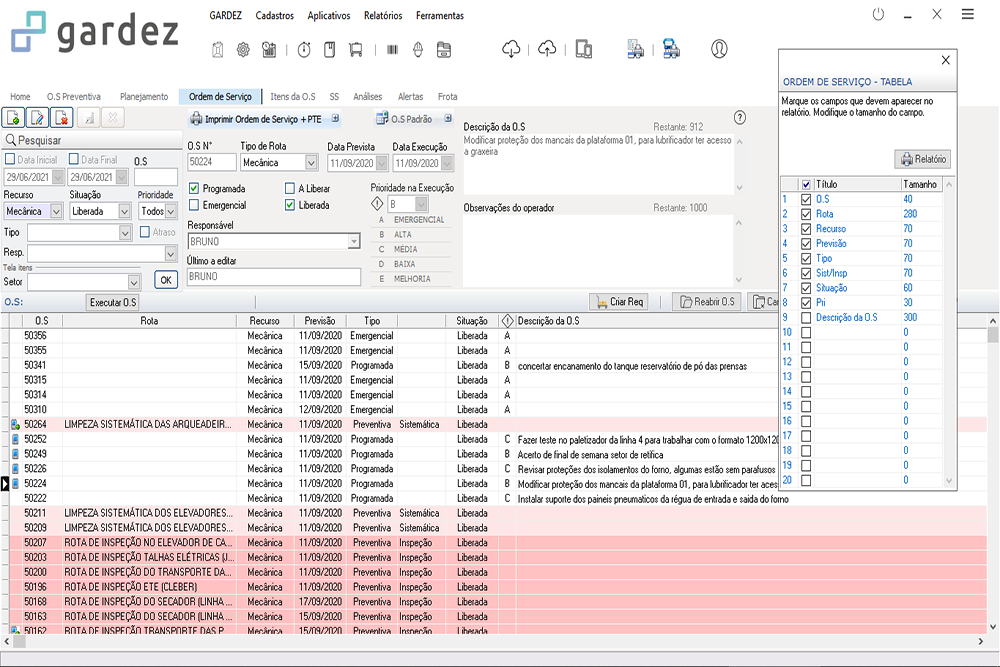Image resolution: width=1000 pixels, height=667 pixels.
Task: Click the O.S search filter input
Action: (156, 177)
